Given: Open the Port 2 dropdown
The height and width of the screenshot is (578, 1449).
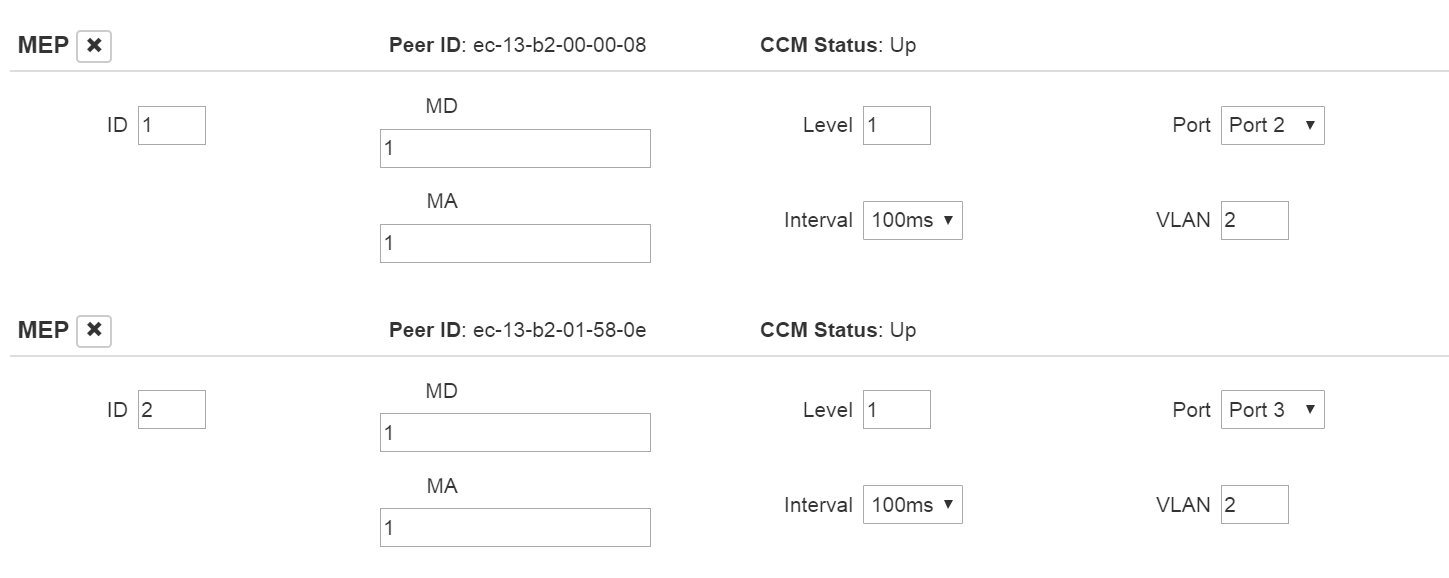Looking at the screenshot, I should tap(1272, 126).
